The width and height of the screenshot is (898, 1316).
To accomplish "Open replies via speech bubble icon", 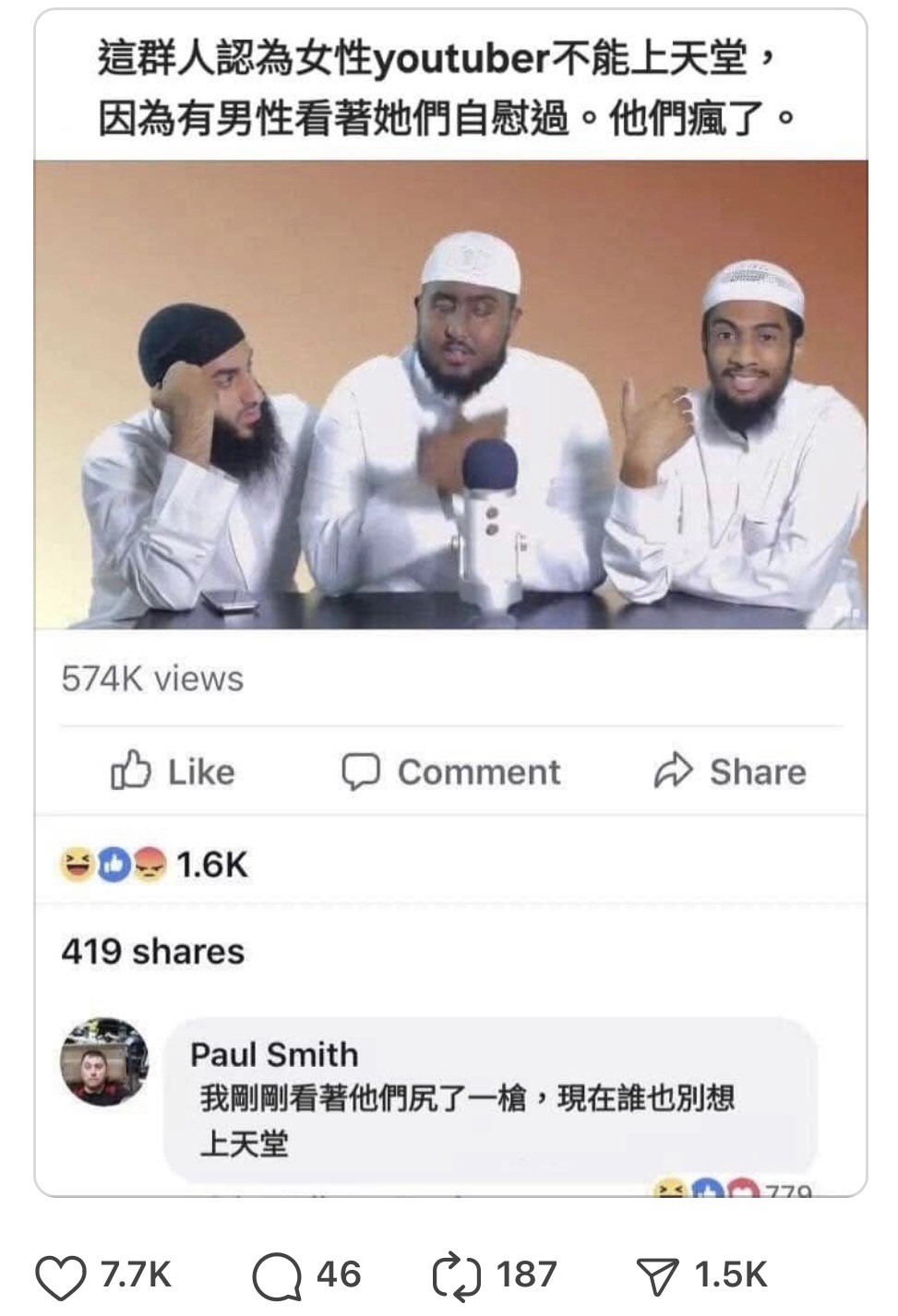I will click(277, 1276).
